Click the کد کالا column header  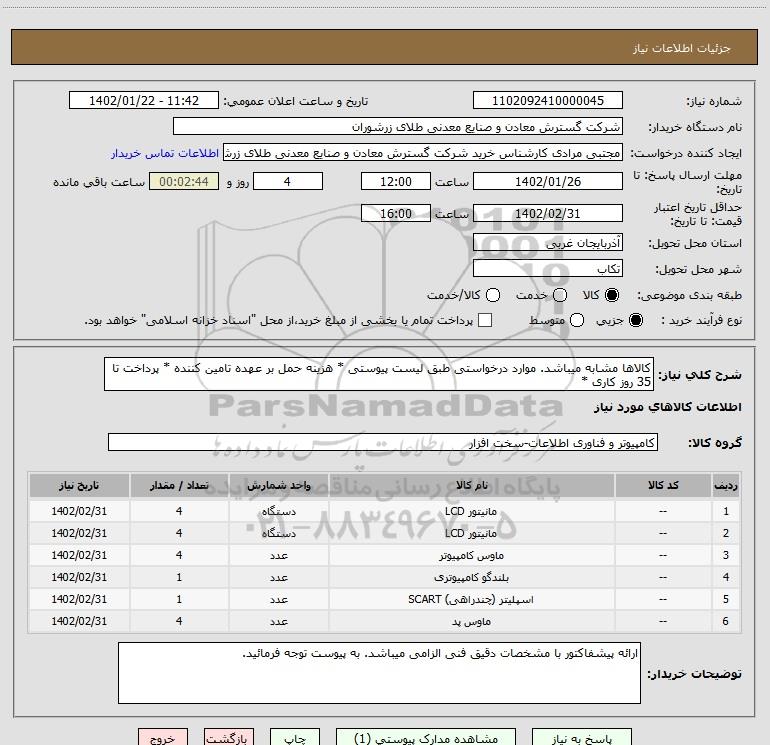coord(663,486)
